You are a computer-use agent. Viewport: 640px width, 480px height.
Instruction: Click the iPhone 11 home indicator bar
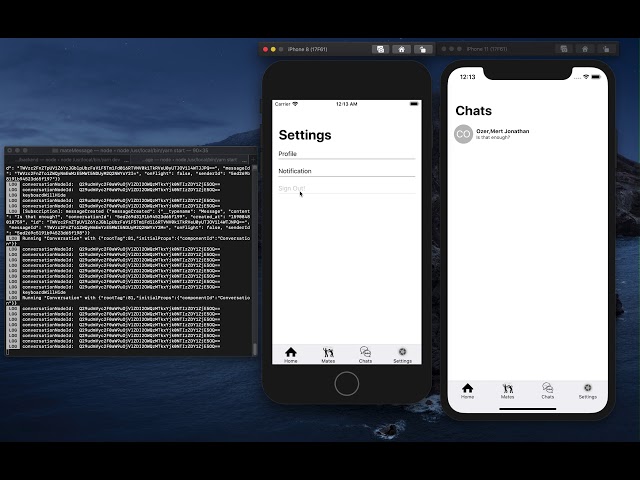(x=528, y=409)
